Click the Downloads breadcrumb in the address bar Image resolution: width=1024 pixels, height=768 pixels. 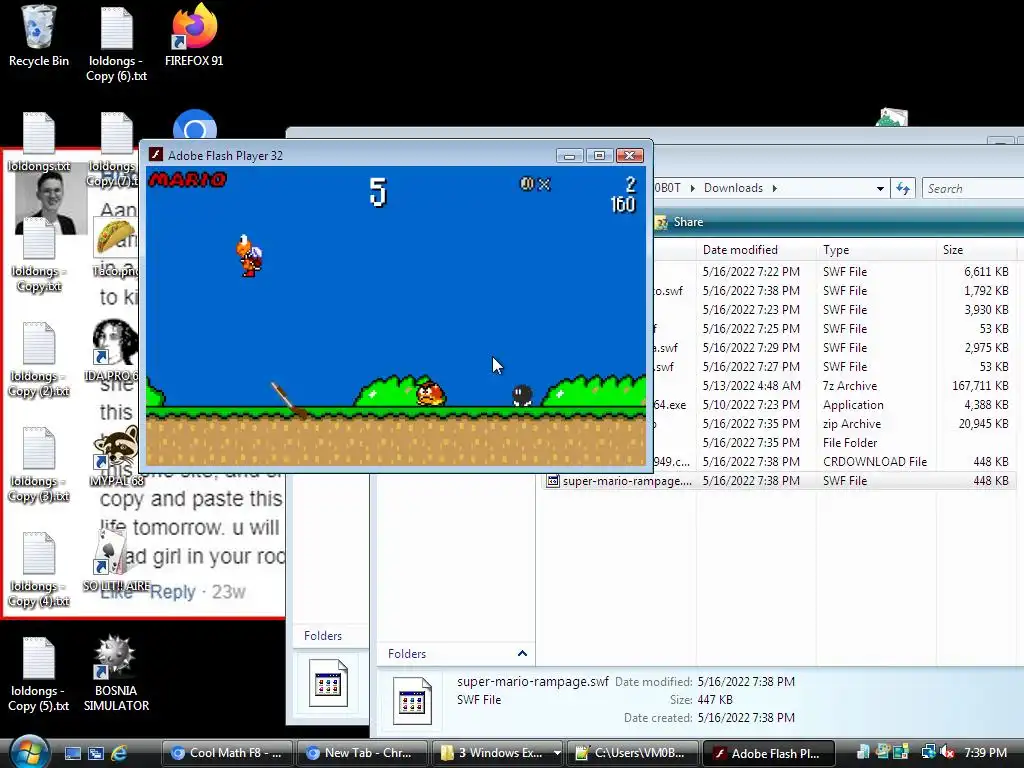733,188
